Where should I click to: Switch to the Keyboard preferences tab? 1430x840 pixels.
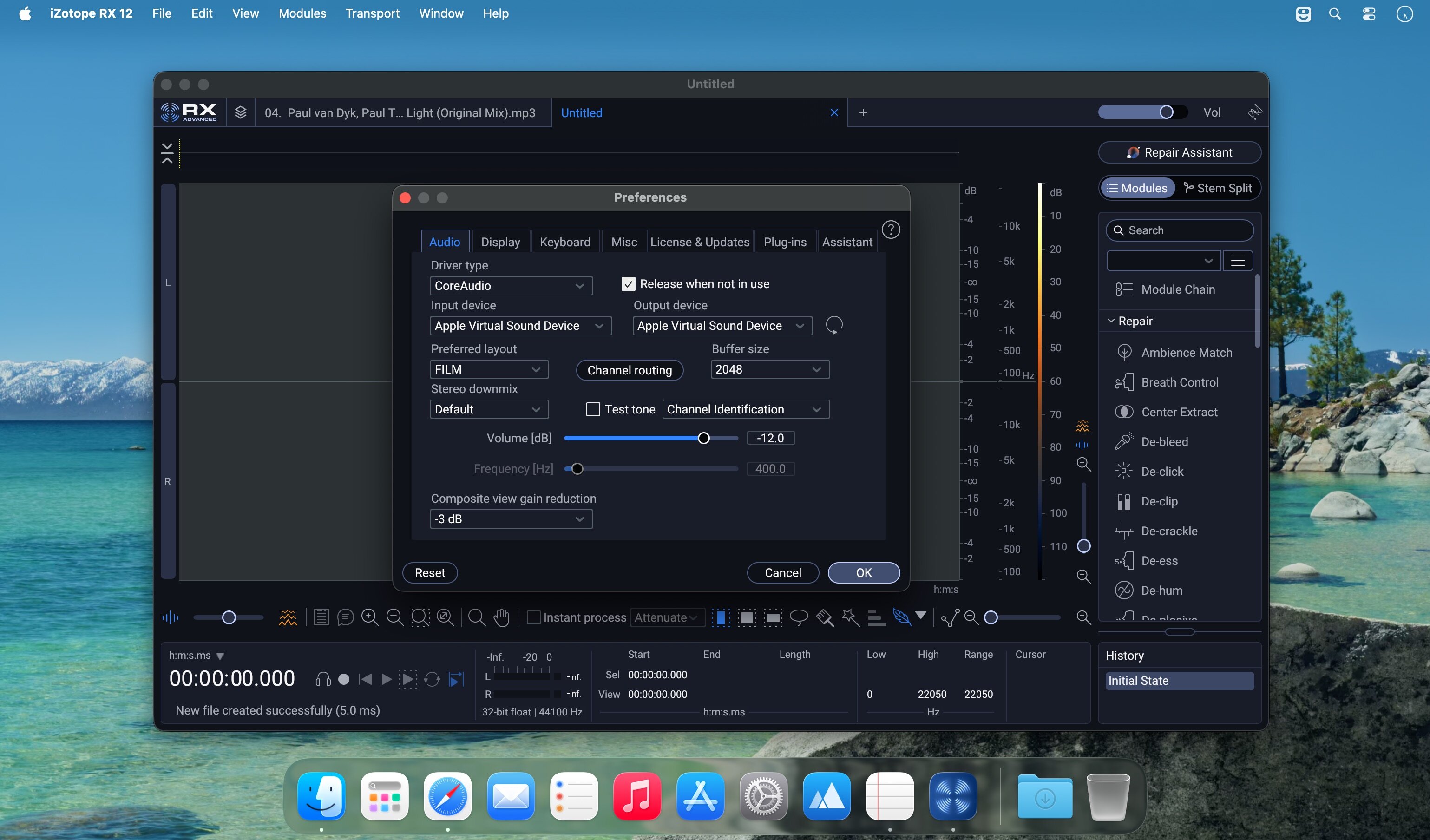(x=564, y=242)
